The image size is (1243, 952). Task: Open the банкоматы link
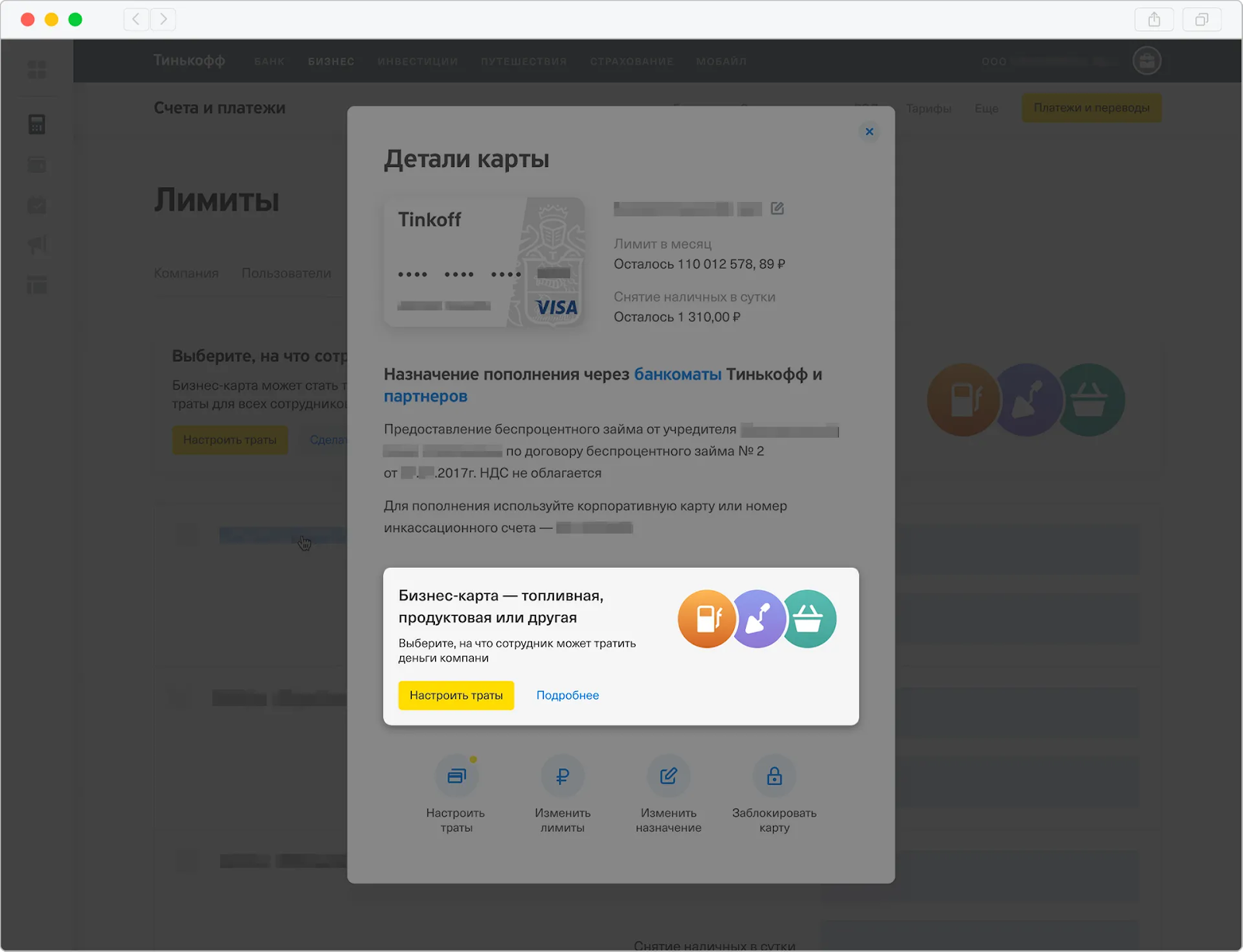677,374
